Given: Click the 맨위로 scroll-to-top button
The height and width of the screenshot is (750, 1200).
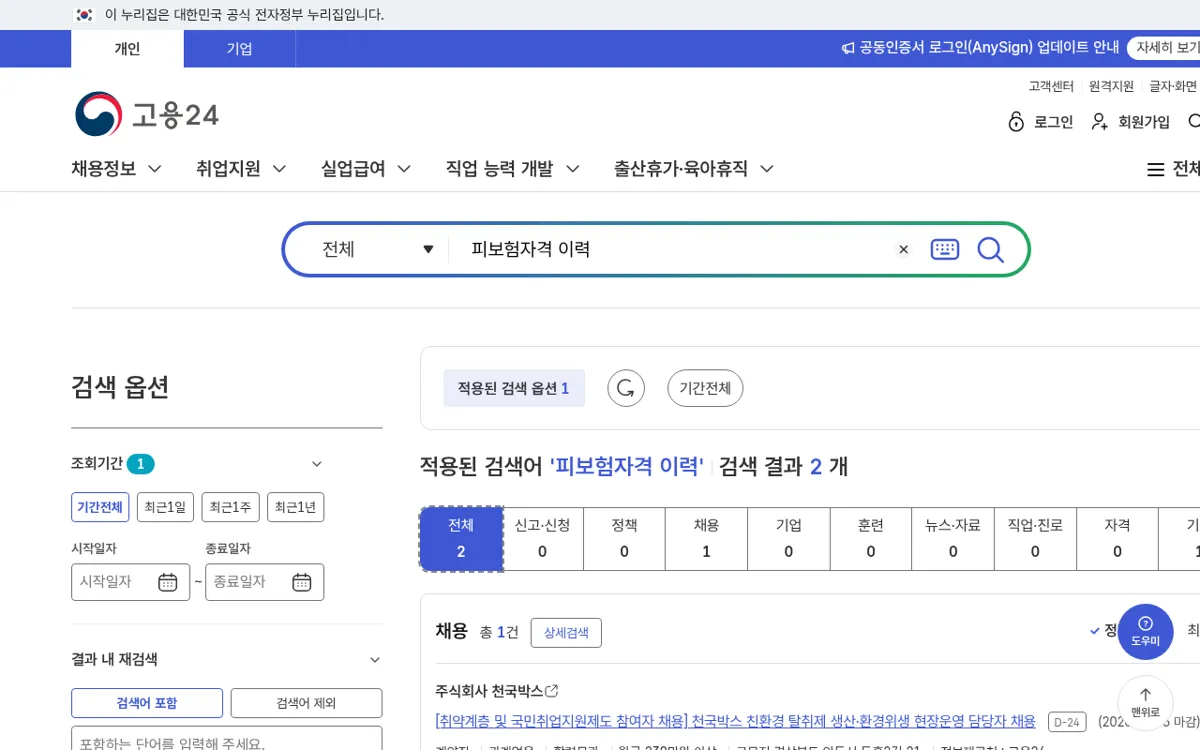Looking at the screenshot, I should (1145, 703).
